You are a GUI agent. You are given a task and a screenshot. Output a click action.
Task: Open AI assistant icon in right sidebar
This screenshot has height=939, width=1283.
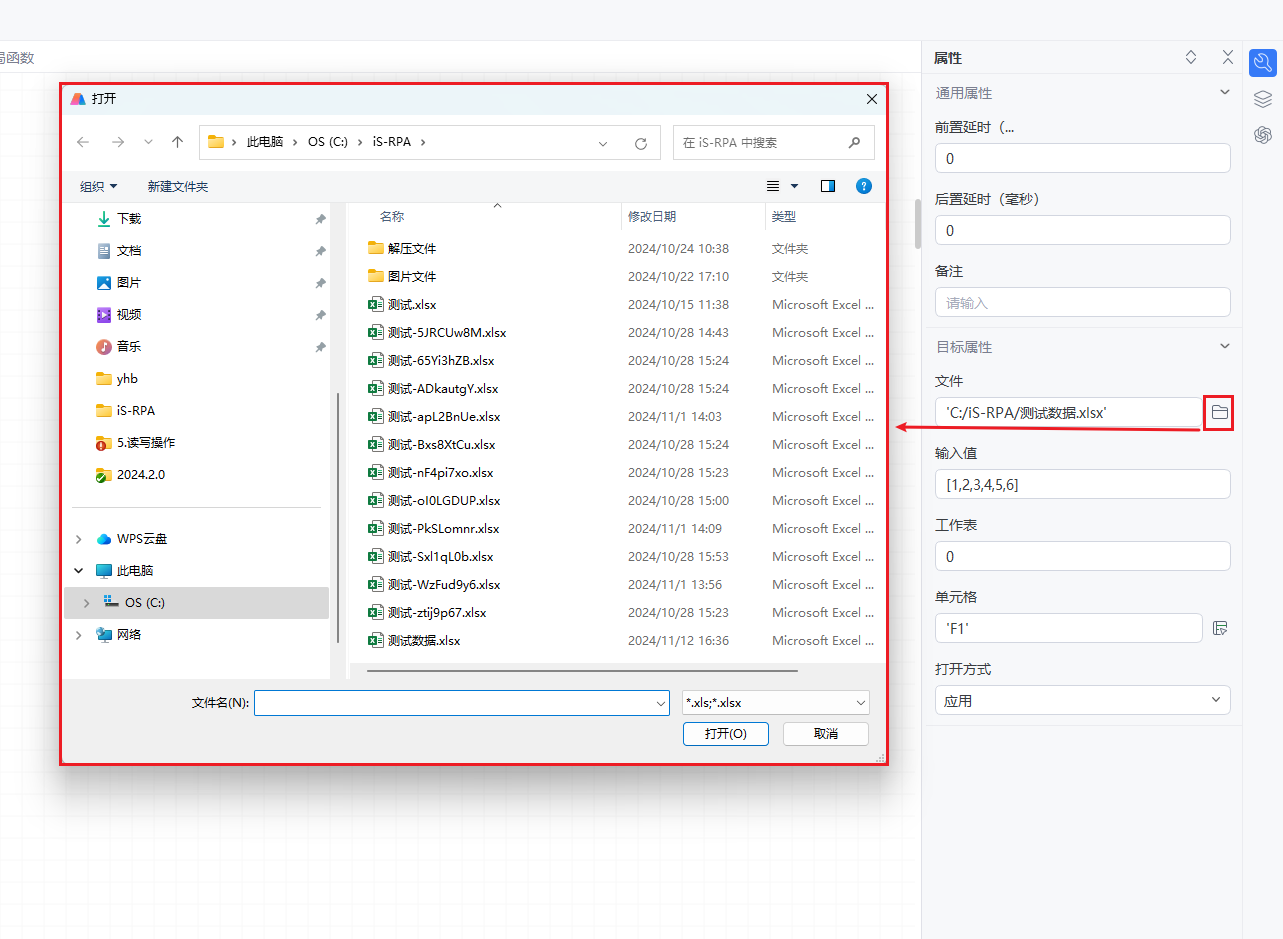[x=1263, y=134]
